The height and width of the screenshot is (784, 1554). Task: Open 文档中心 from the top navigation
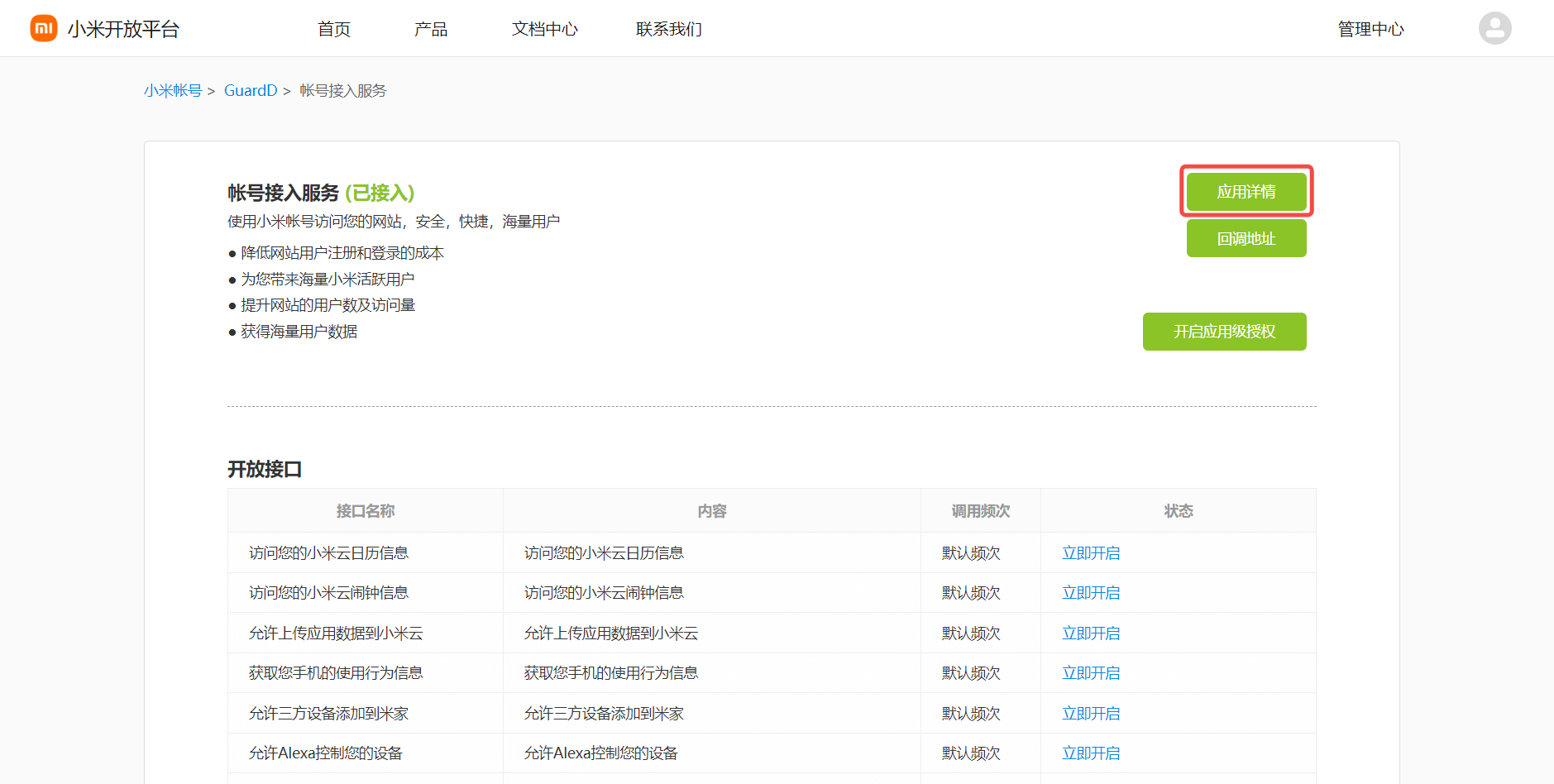544,29
